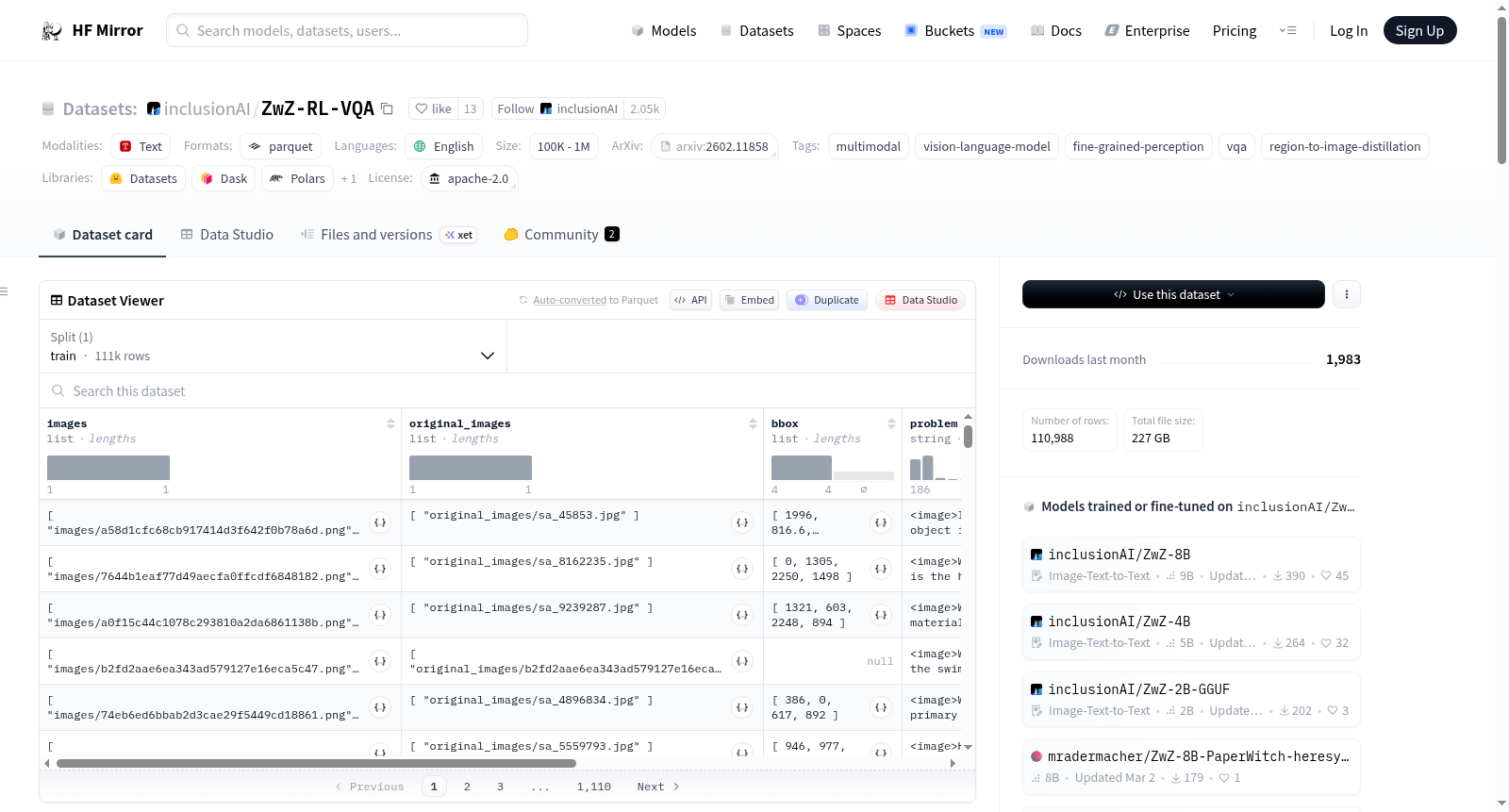Jump to page 1,110
1509x812 pixels.
[x=594, y=787]
